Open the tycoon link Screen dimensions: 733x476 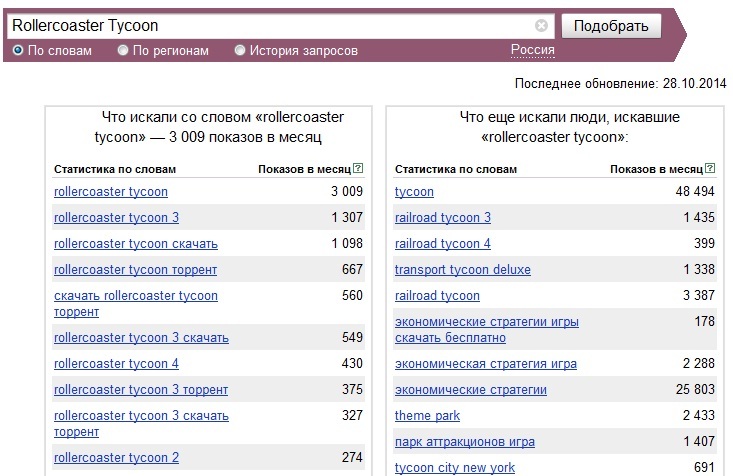414,192
